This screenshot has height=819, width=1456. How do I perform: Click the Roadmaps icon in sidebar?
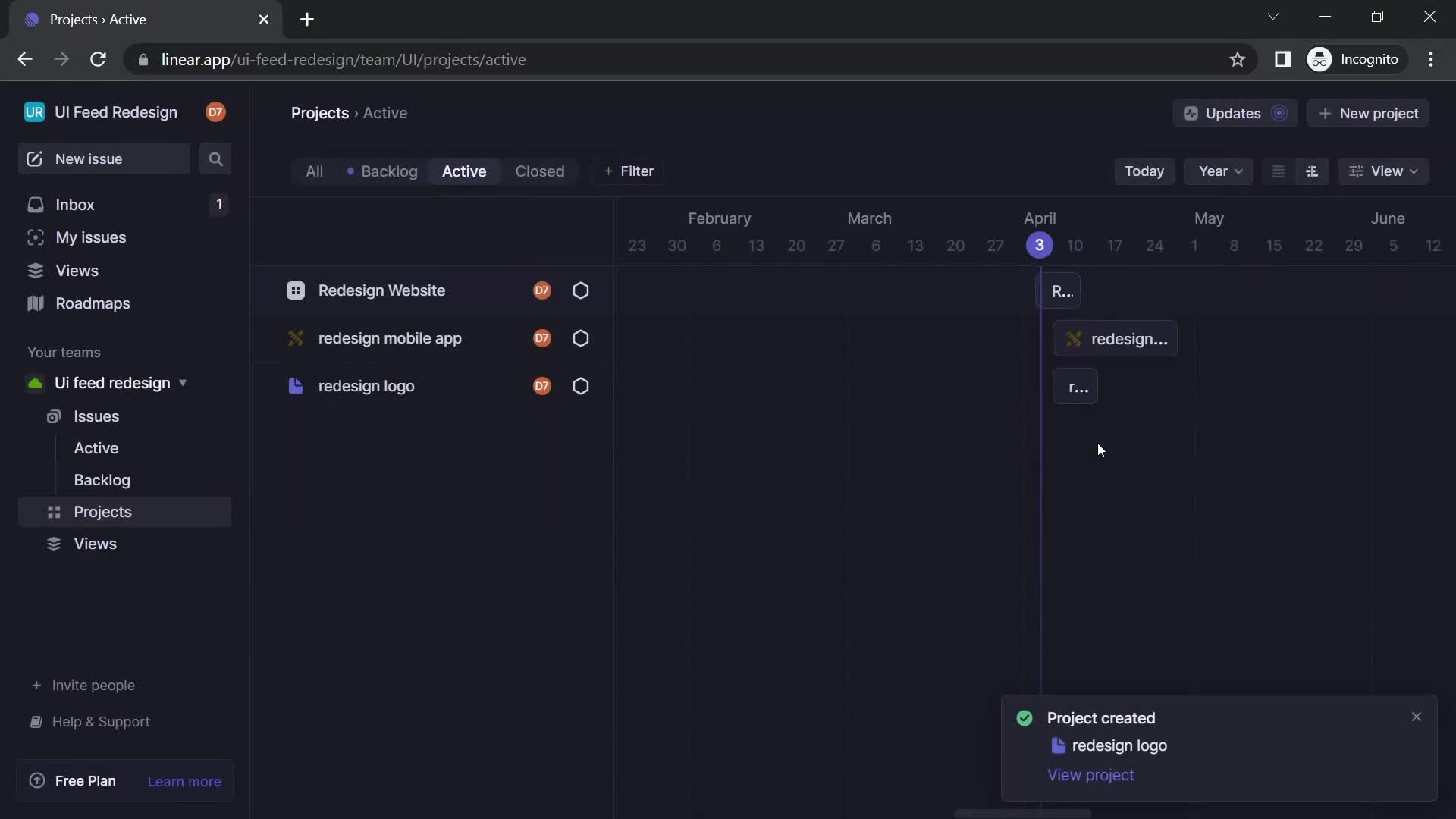[x=35, y=305]
